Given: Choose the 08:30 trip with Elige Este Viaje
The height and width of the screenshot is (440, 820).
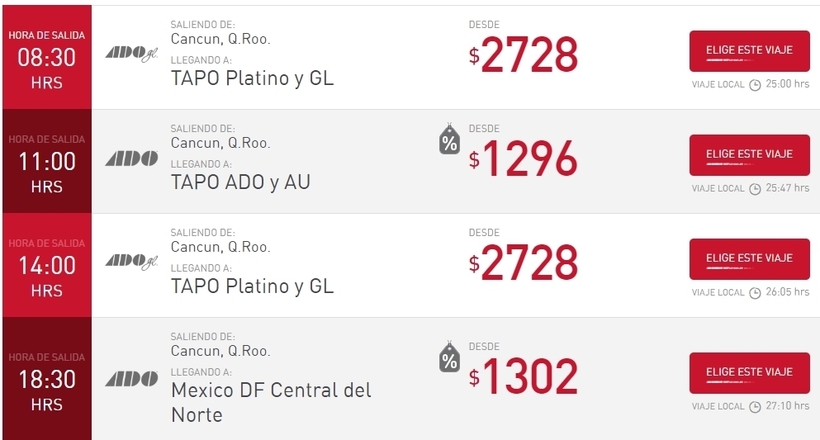Looking at the screenshot, I should (749, 51).
